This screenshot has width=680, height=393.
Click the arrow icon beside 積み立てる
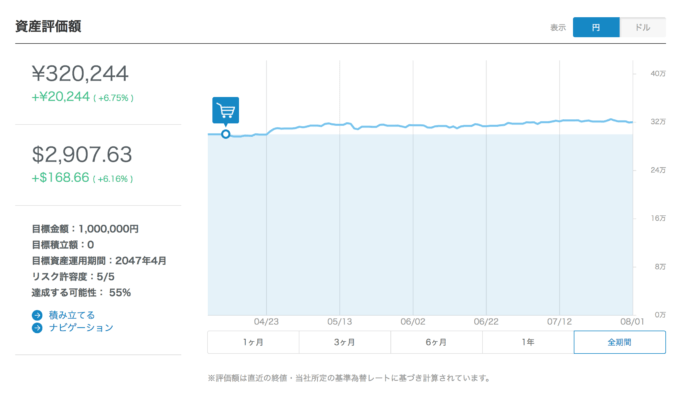(x=37, y=315)
